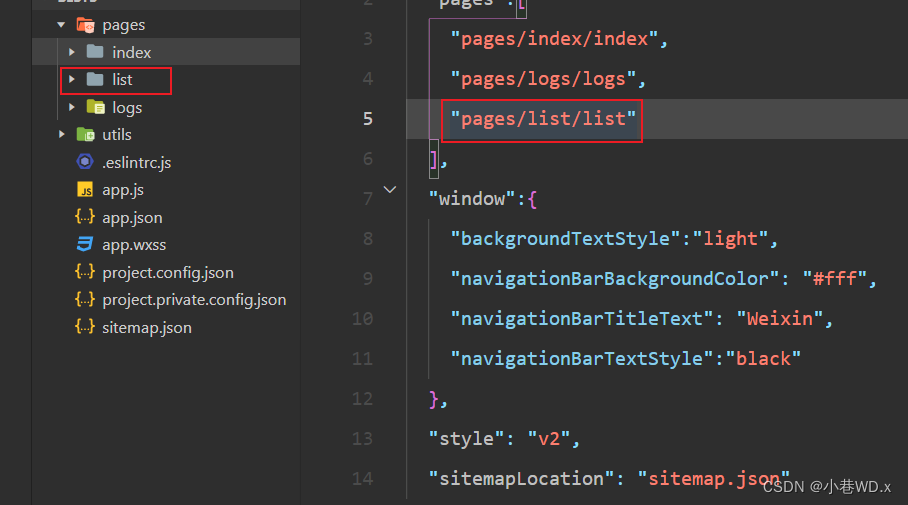Expand the list folder arrow

point(72,79)
